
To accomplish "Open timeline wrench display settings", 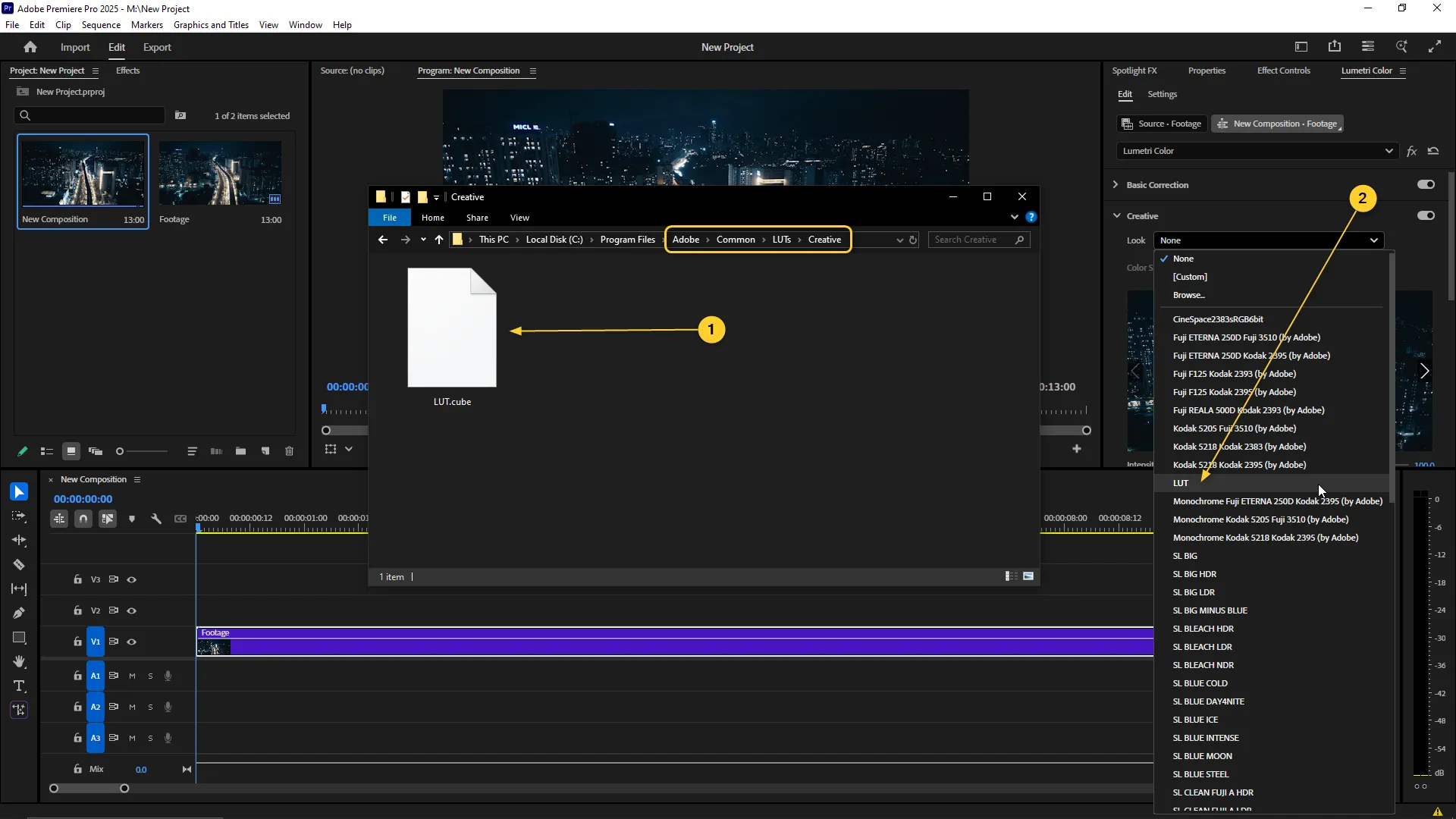I will pyautogui.click(x=156, y=519).
